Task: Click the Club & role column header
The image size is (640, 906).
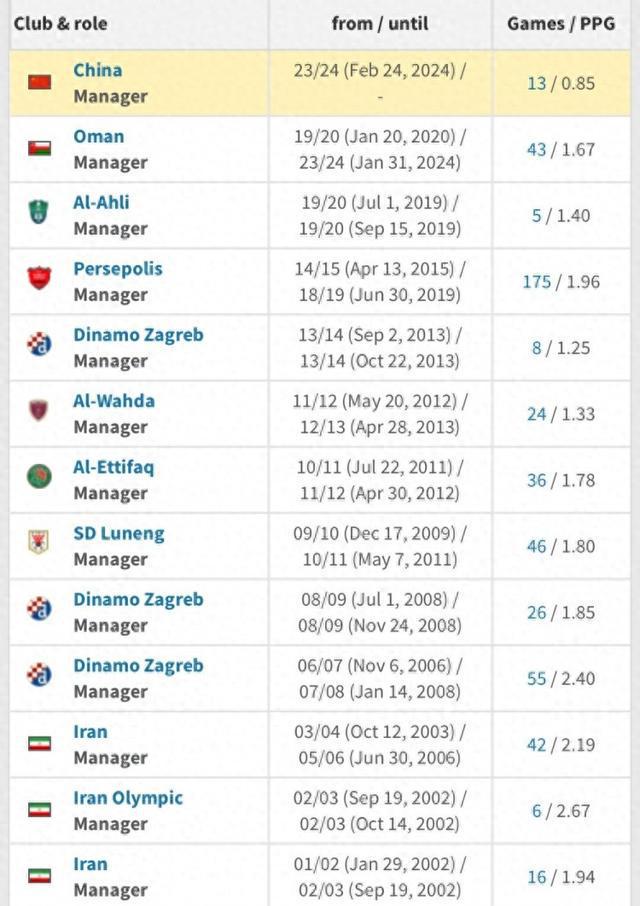Action: [x=61, y=23]
